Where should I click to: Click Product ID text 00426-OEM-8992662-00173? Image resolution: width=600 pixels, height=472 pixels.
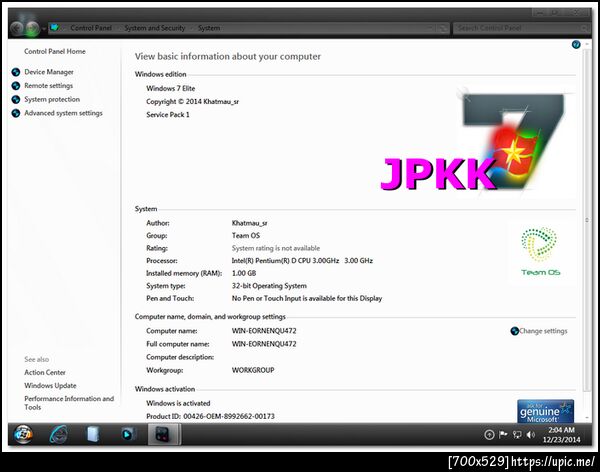click(229, 416)
